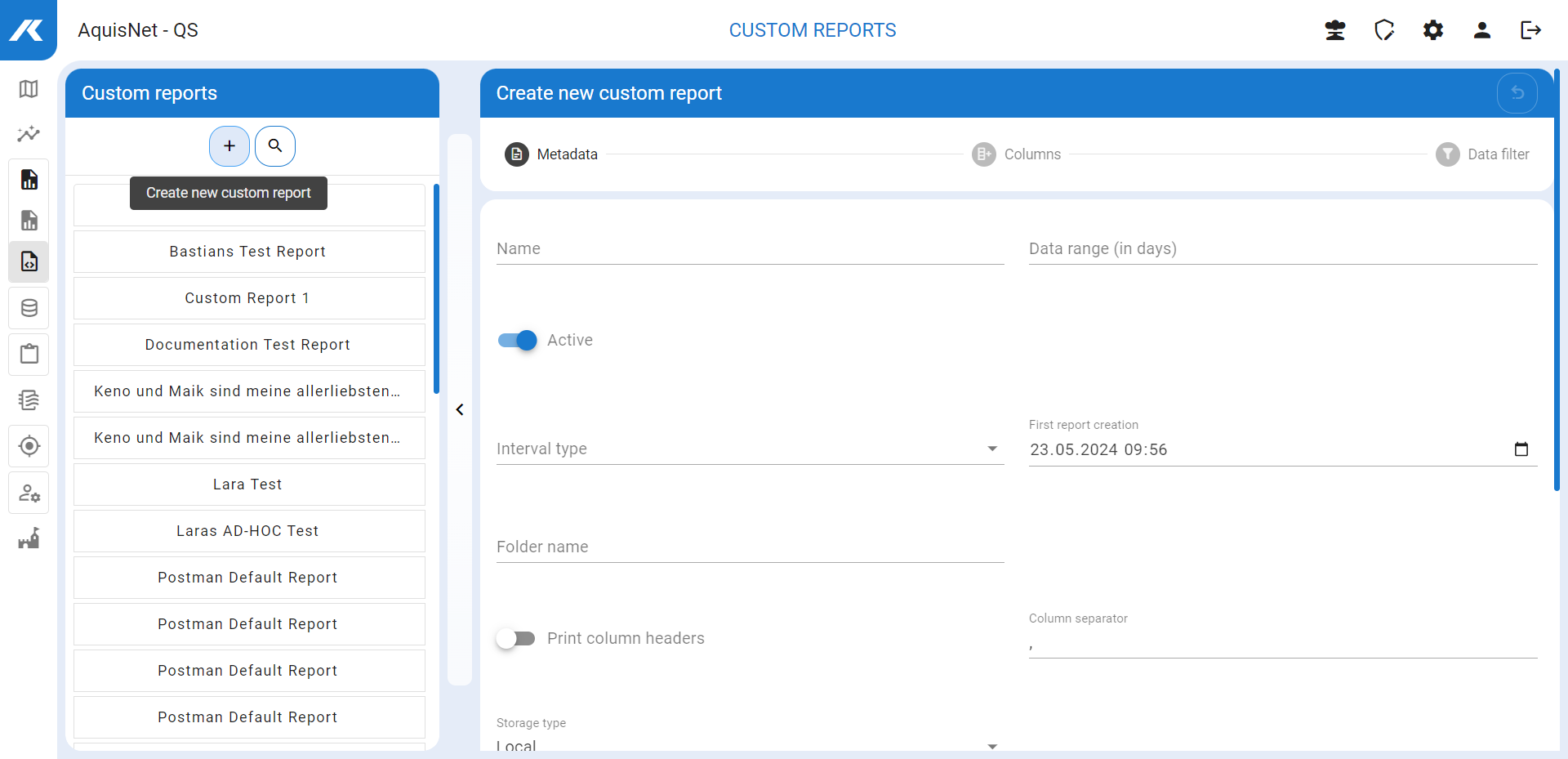Image resolution: width=1568 pixels, height=759 pixels.
Task: Click the Name input field
Action: click(749, 248)
